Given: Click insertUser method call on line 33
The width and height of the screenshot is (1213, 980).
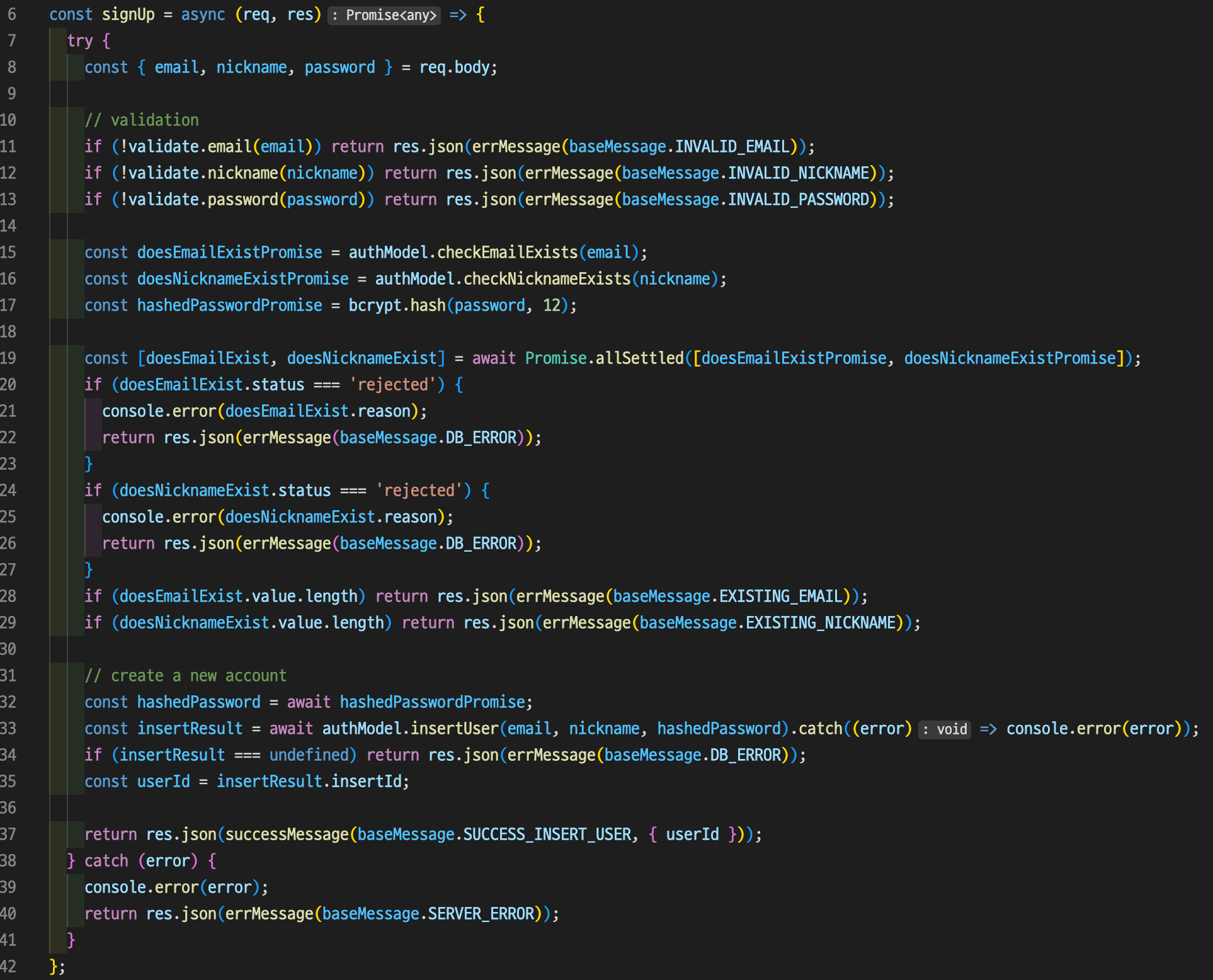Looking at the screenshot, I should click(x=455, y=728).
